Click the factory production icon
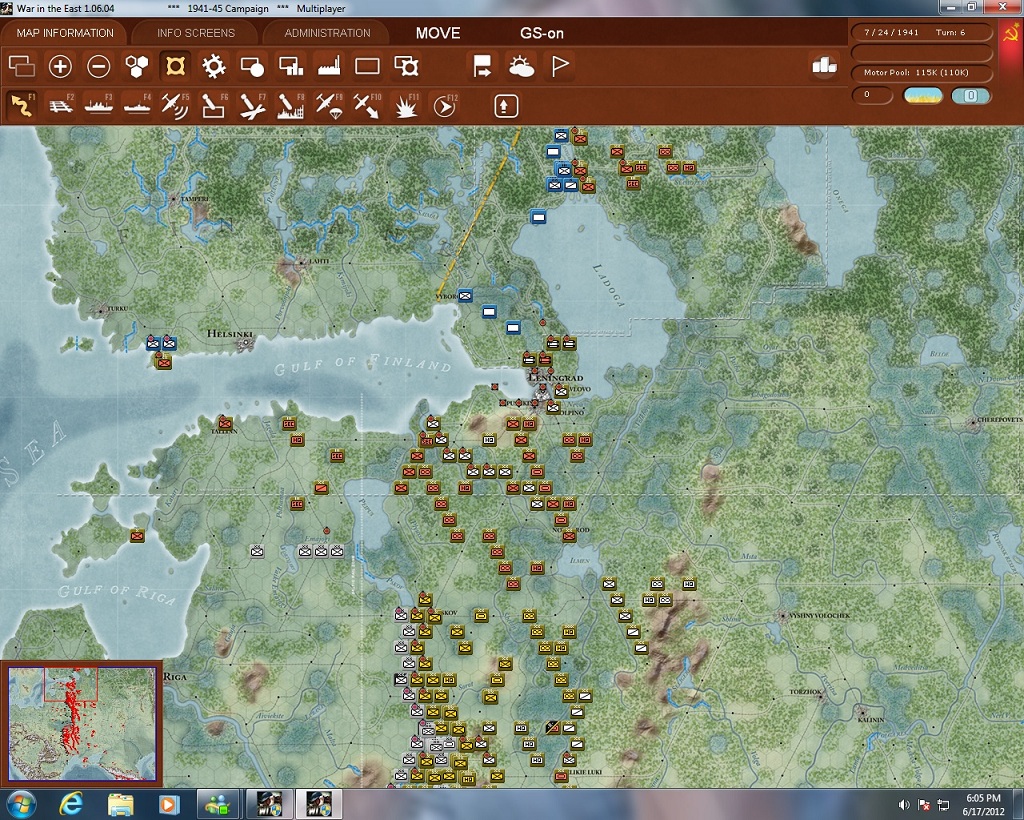Viewport: 1024px width, 820px height. pyautogui.click(x=328, y=66)
